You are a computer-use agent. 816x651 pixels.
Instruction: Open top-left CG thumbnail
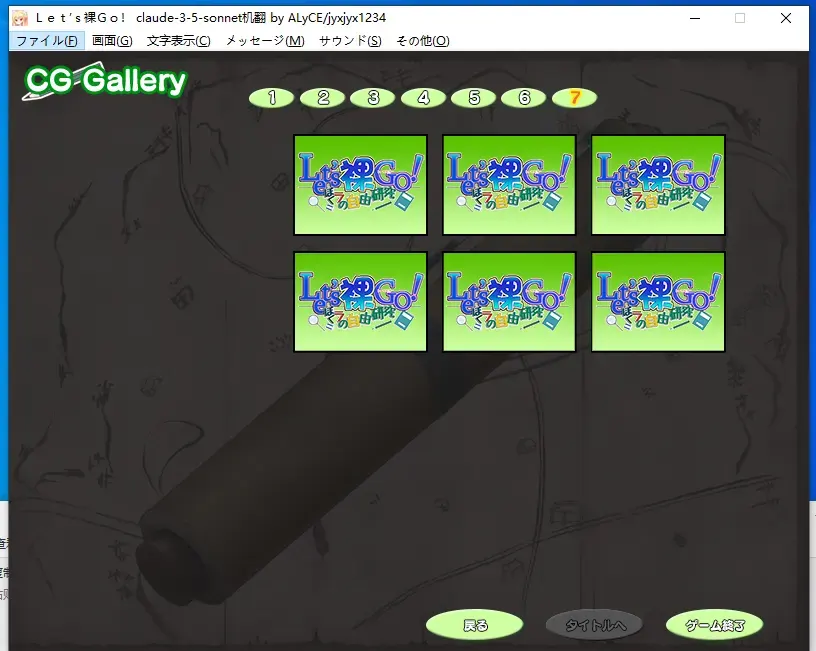pyautogui.click(x=361, y=185)
